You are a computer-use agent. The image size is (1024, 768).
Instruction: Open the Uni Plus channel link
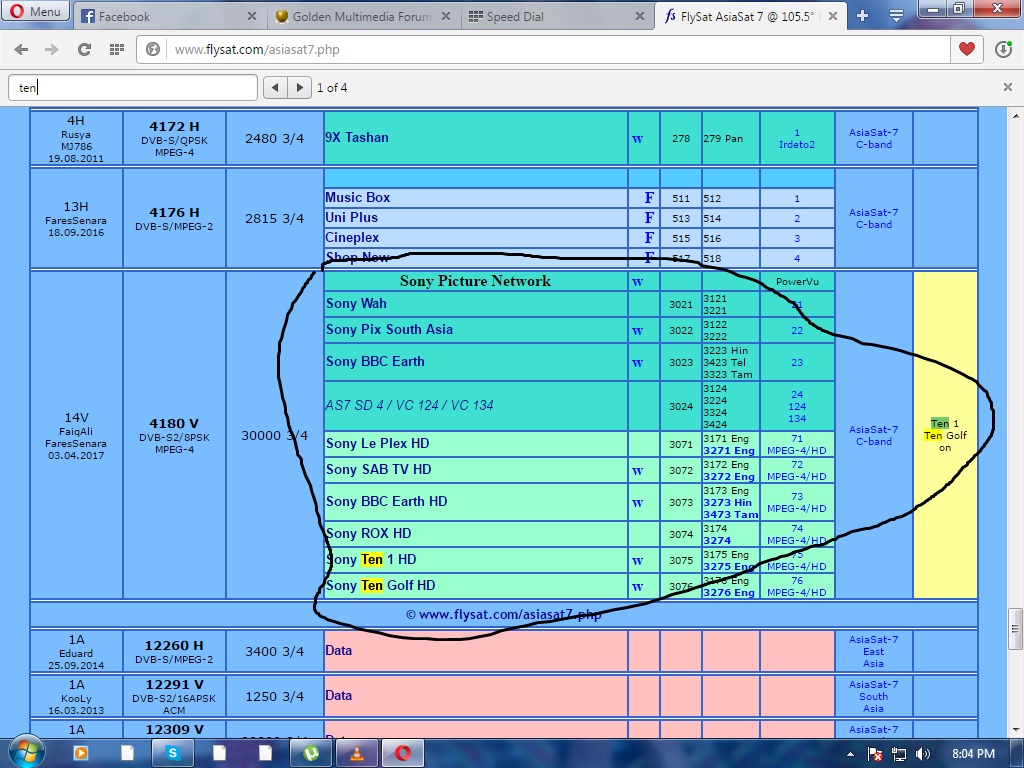[352, 217]
